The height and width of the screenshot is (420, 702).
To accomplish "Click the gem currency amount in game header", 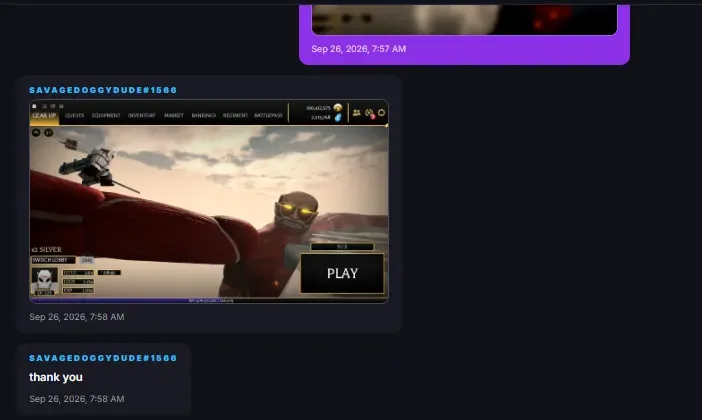I will pos(321,117).
